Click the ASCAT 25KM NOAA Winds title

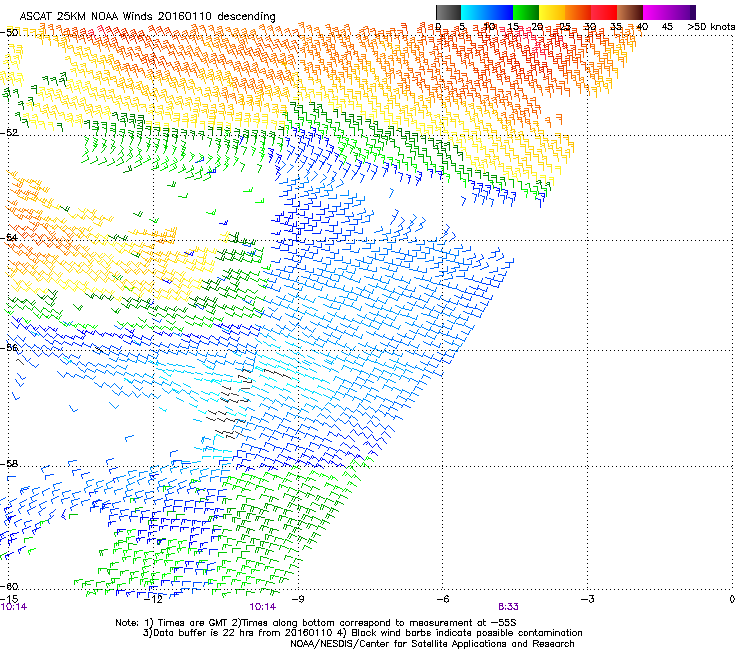[147, 16]
